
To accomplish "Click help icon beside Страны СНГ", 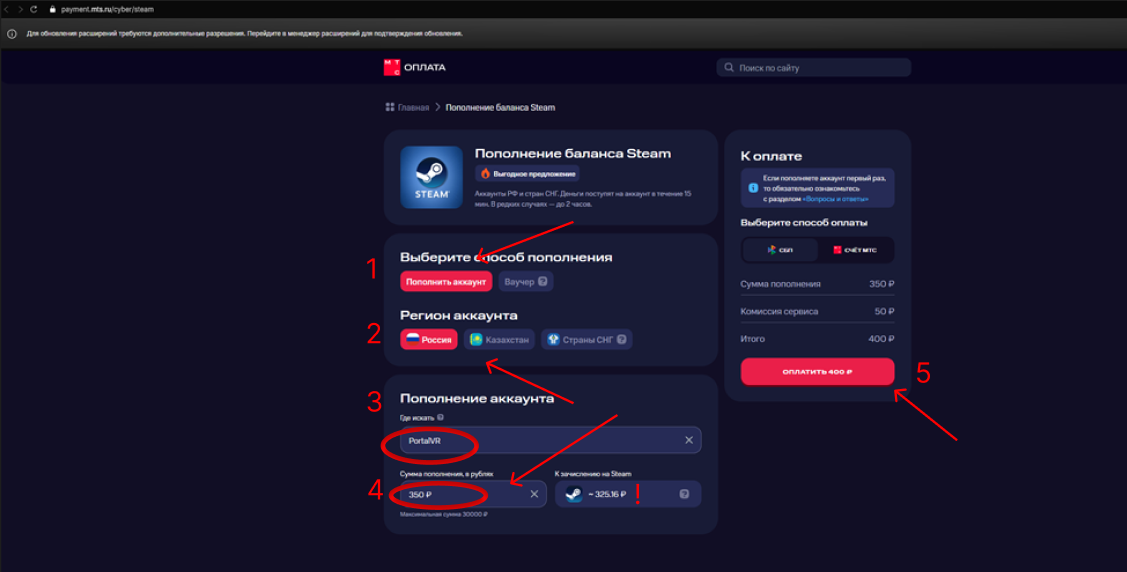I will pos(622,340).
